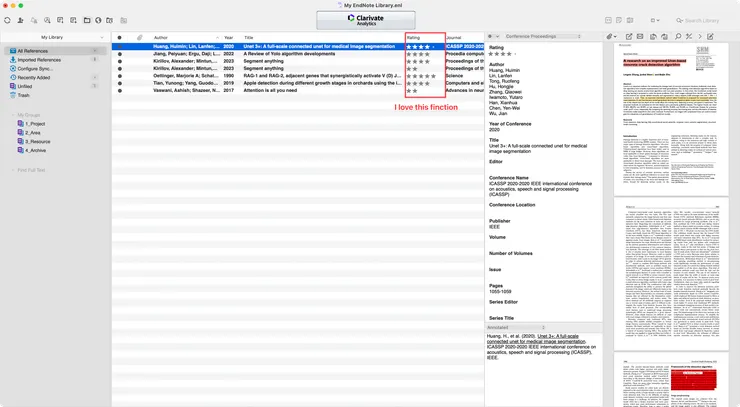Click the Trash icon in the sidebar
740x407 pixels.
[x=13, y=95]
